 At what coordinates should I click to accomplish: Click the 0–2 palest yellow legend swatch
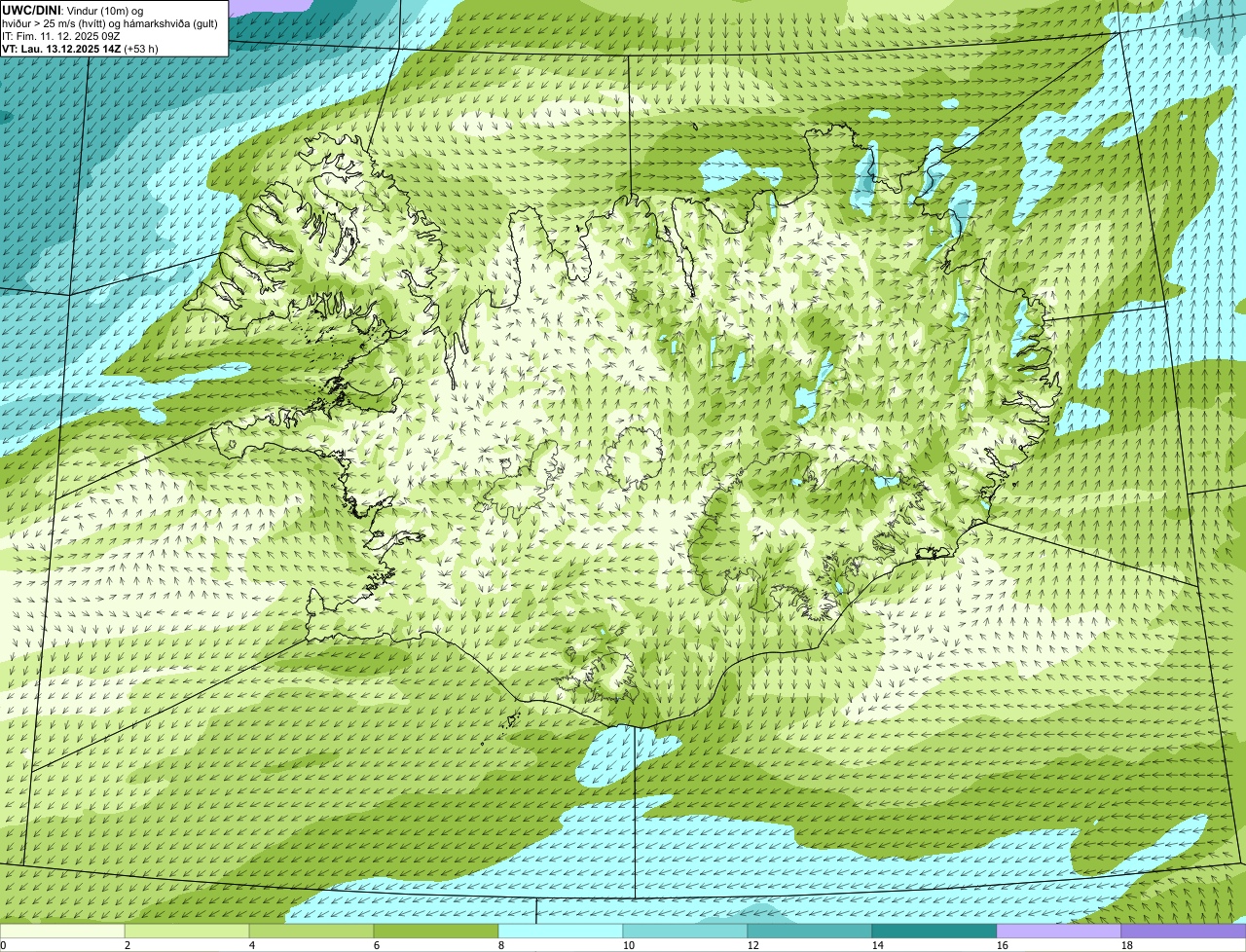click(x=62, y=931)
